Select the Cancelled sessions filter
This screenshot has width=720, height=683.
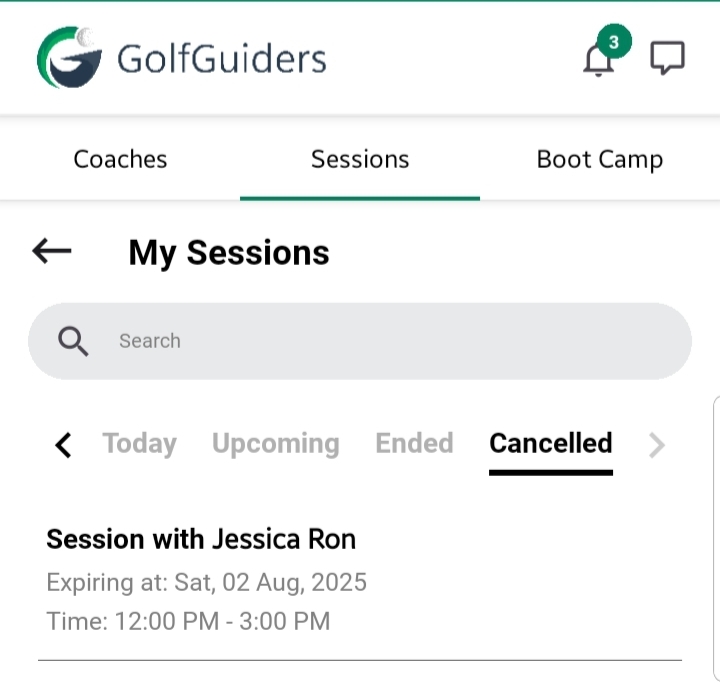[551, 443]
